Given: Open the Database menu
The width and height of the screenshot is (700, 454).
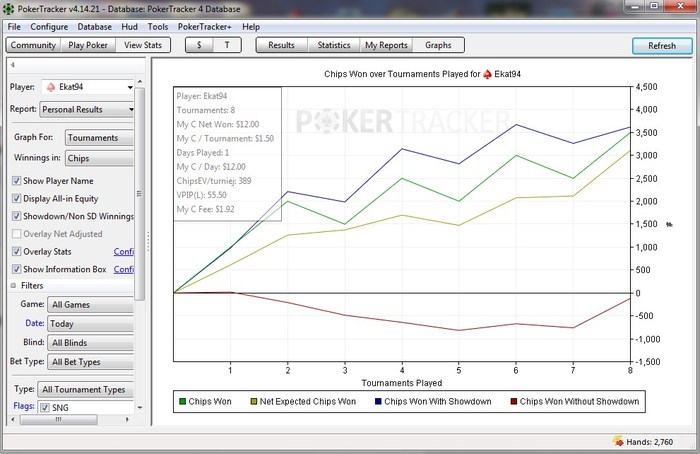Looking at the screenshot, I should 95,27.
